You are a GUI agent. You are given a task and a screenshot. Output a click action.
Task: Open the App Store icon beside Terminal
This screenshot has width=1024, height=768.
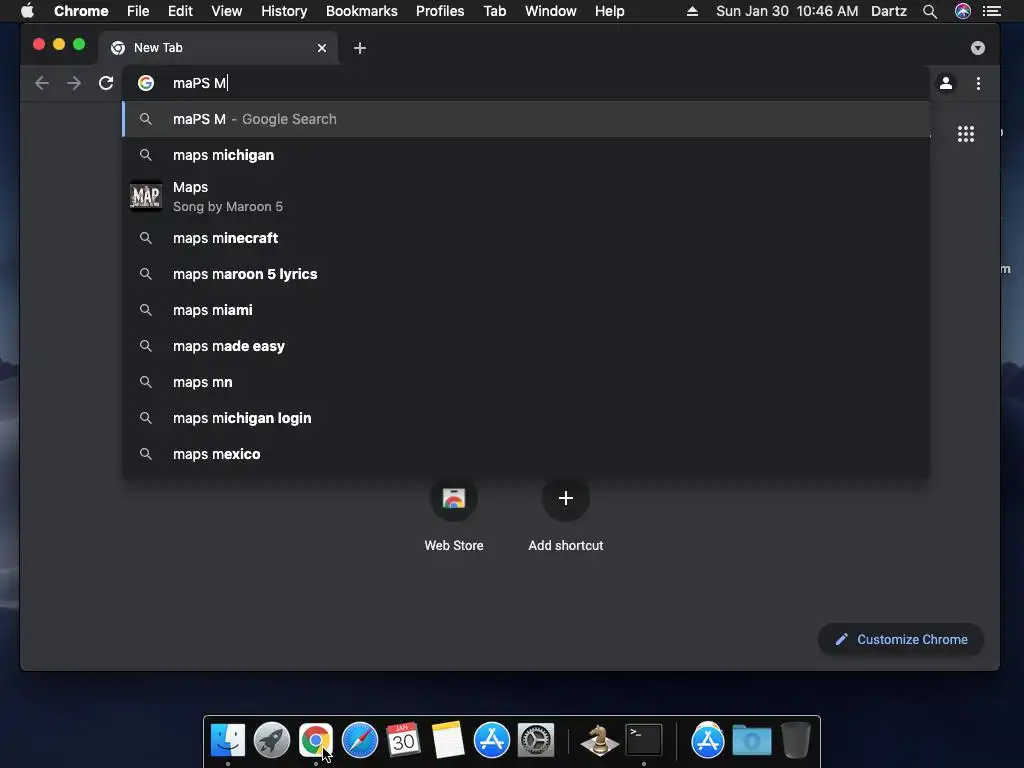[708, 740]
